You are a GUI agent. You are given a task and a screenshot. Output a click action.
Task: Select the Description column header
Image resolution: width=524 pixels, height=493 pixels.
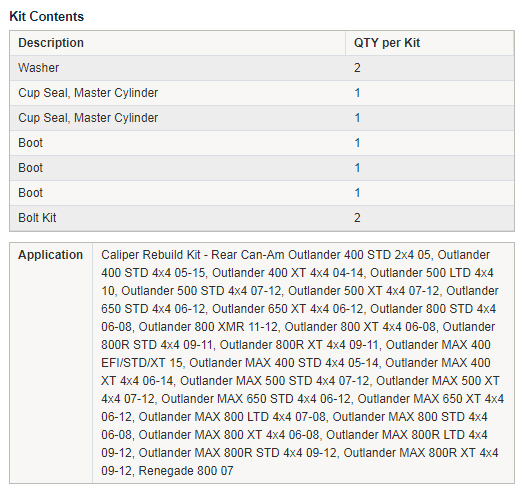coord(51,43)
